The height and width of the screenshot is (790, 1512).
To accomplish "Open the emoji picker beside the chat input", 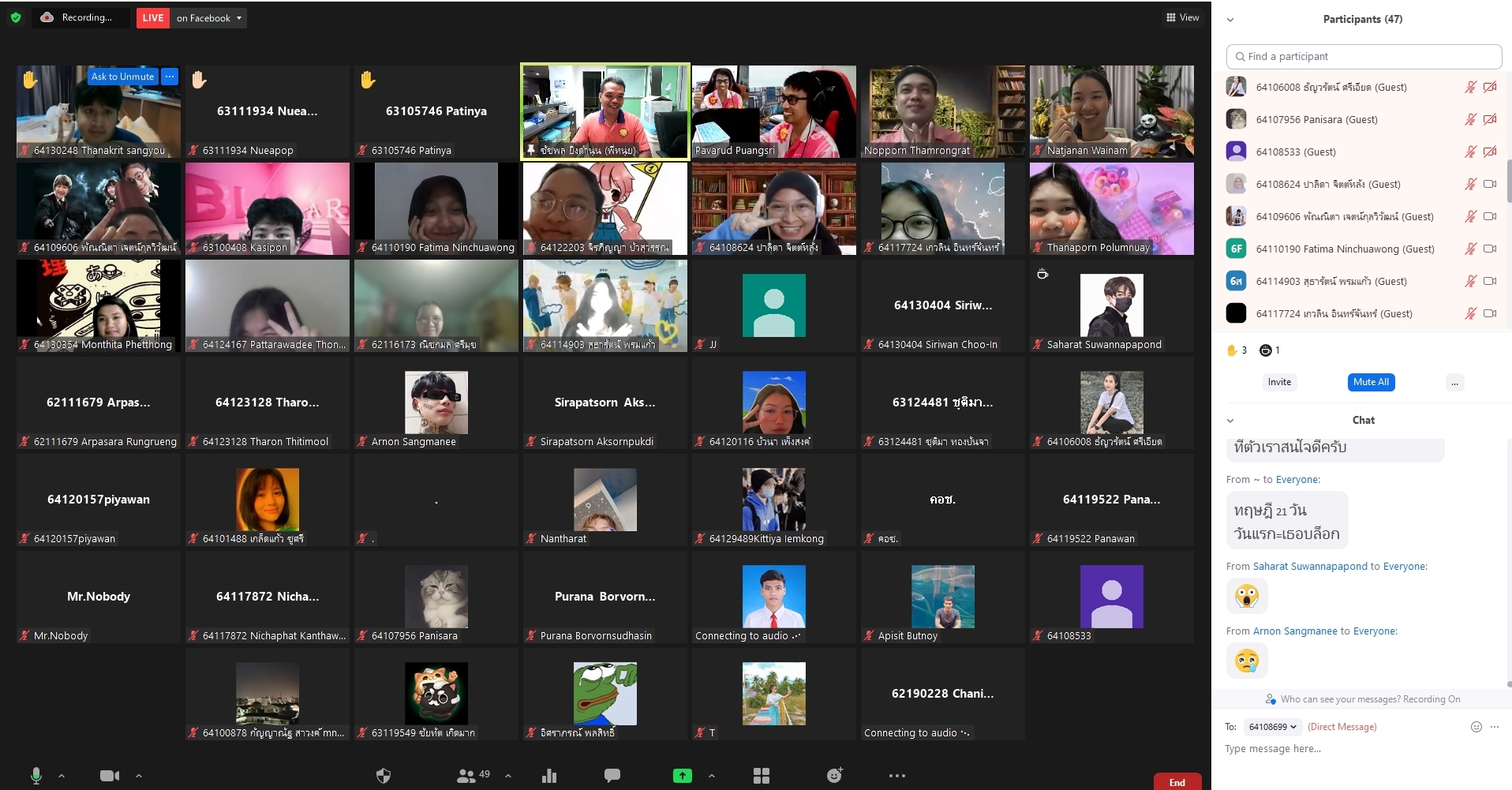I will (x=1475, y=727).
